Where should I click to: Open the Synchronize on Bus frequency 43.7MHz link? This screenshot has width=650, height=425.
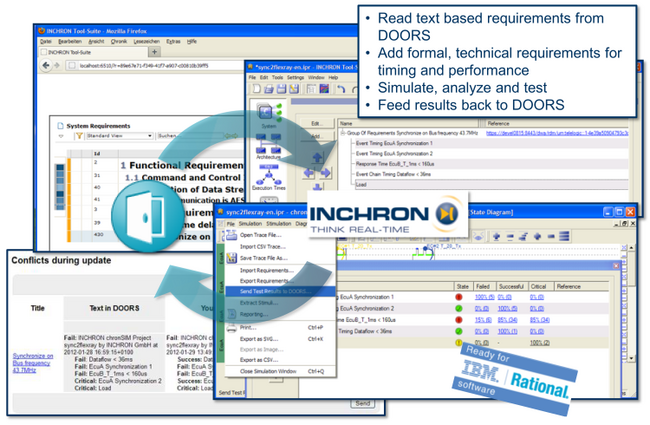click(32, 363)
